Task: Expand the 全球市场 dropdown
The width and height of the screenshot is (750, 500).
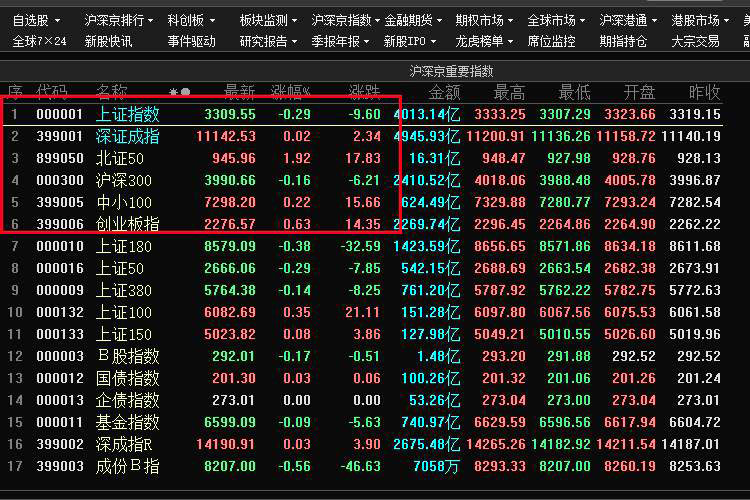Action: pyautogui.click(x=556, y=21)
